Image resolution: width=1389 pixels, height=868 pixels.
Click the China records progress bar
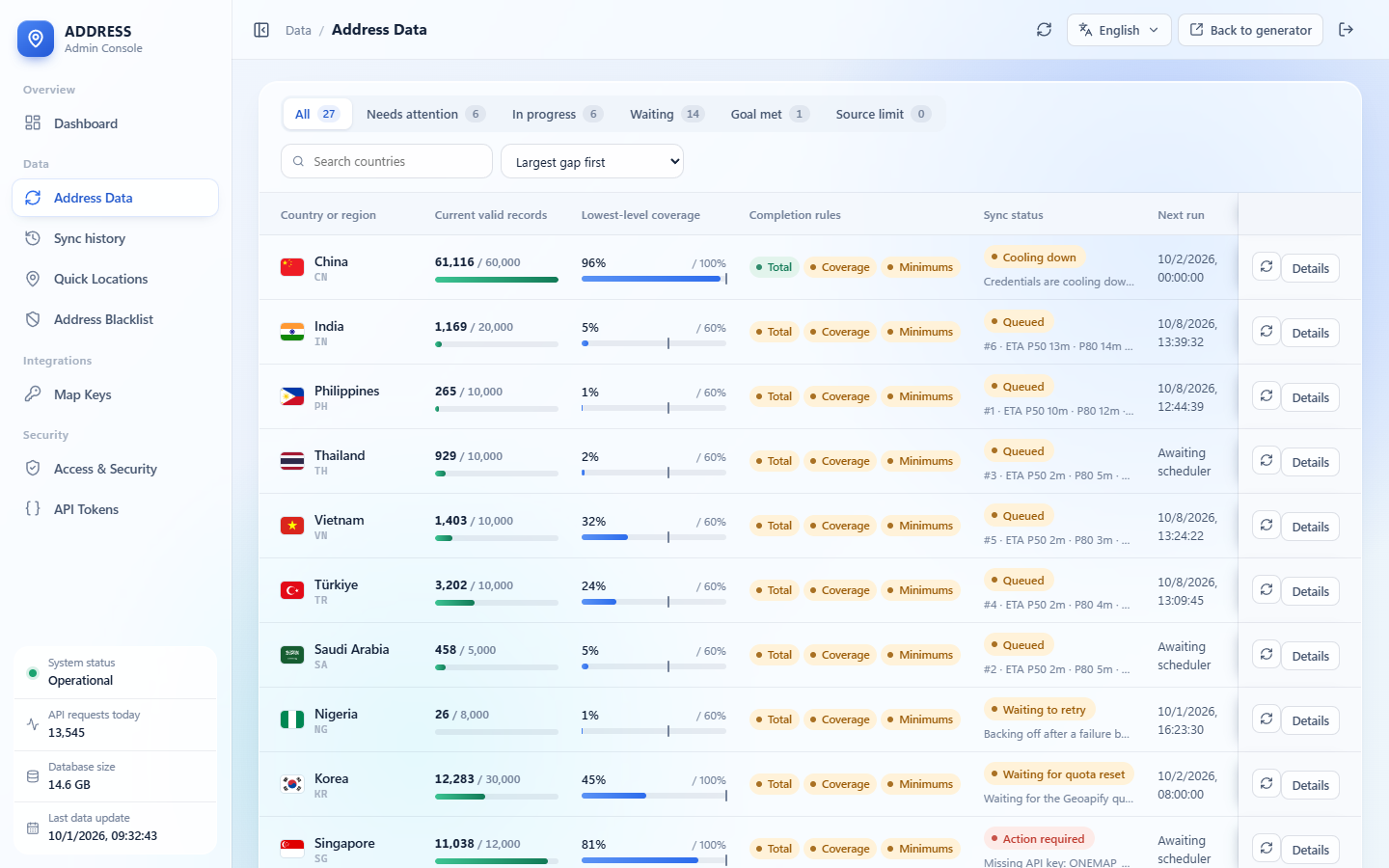tap(497, 280)
